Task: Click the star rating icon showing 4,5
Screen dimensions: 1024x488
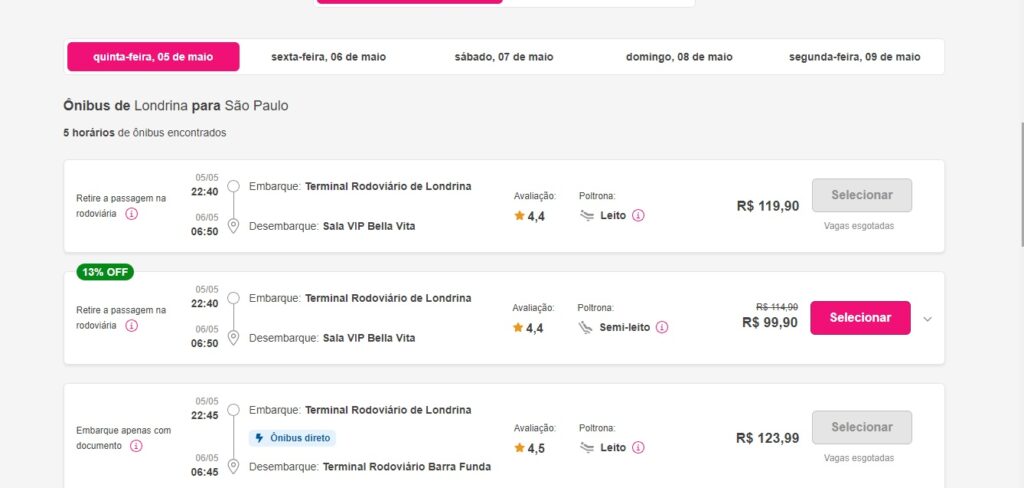Action: 519,447
